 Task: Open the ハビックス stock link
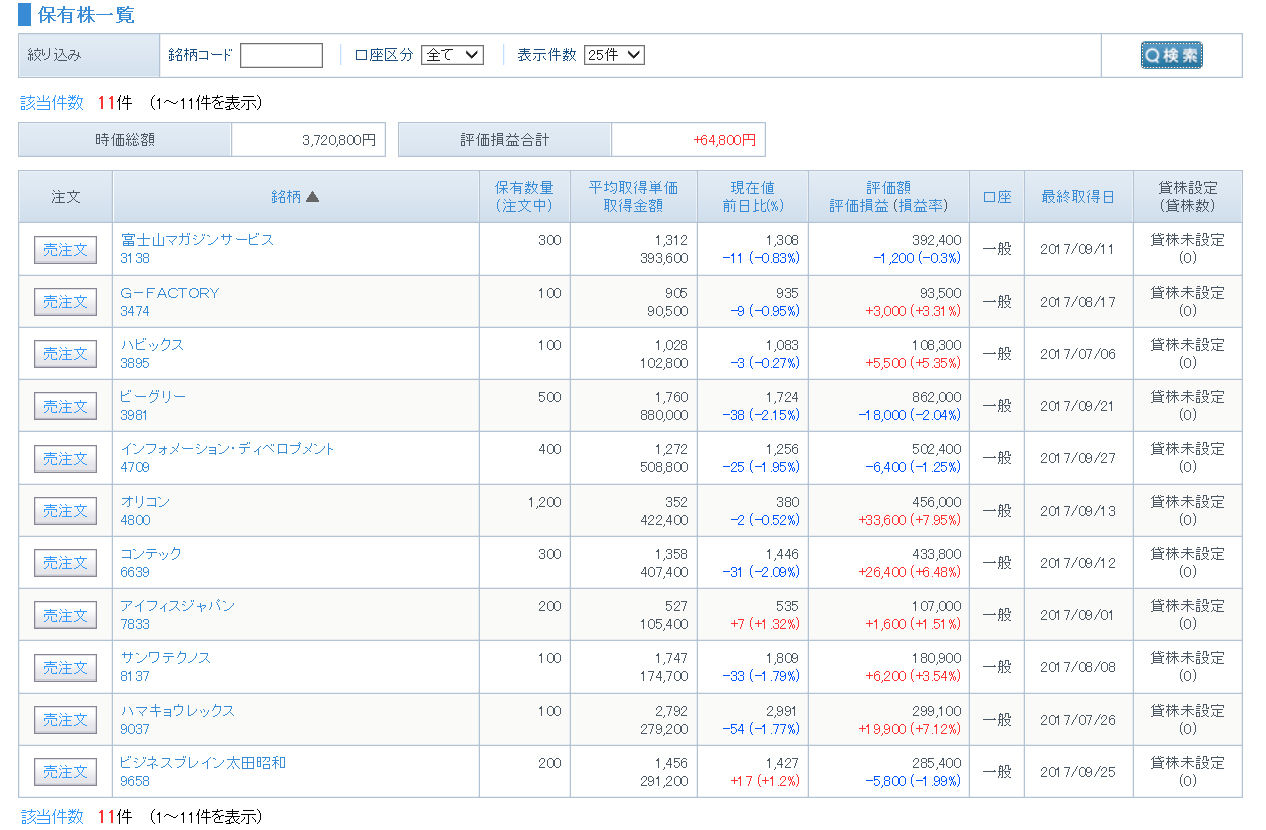[152, 344]
